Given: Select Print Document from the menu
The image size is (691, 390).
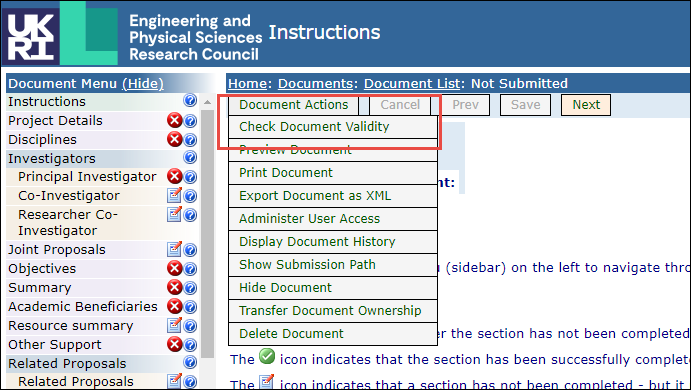Looking at the screenshot, I should coord(333,173).
